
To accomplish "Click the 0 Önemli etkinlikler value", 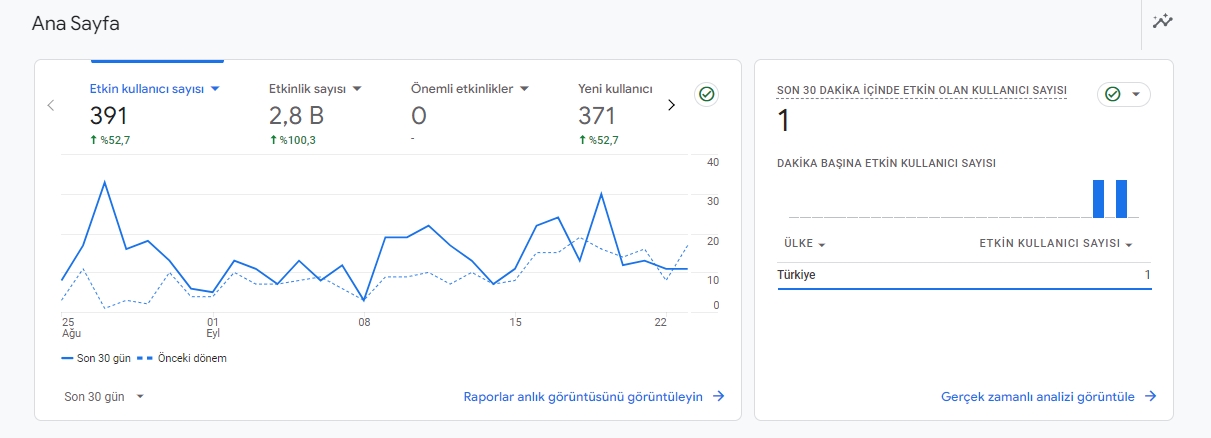I will pos(419,115).
